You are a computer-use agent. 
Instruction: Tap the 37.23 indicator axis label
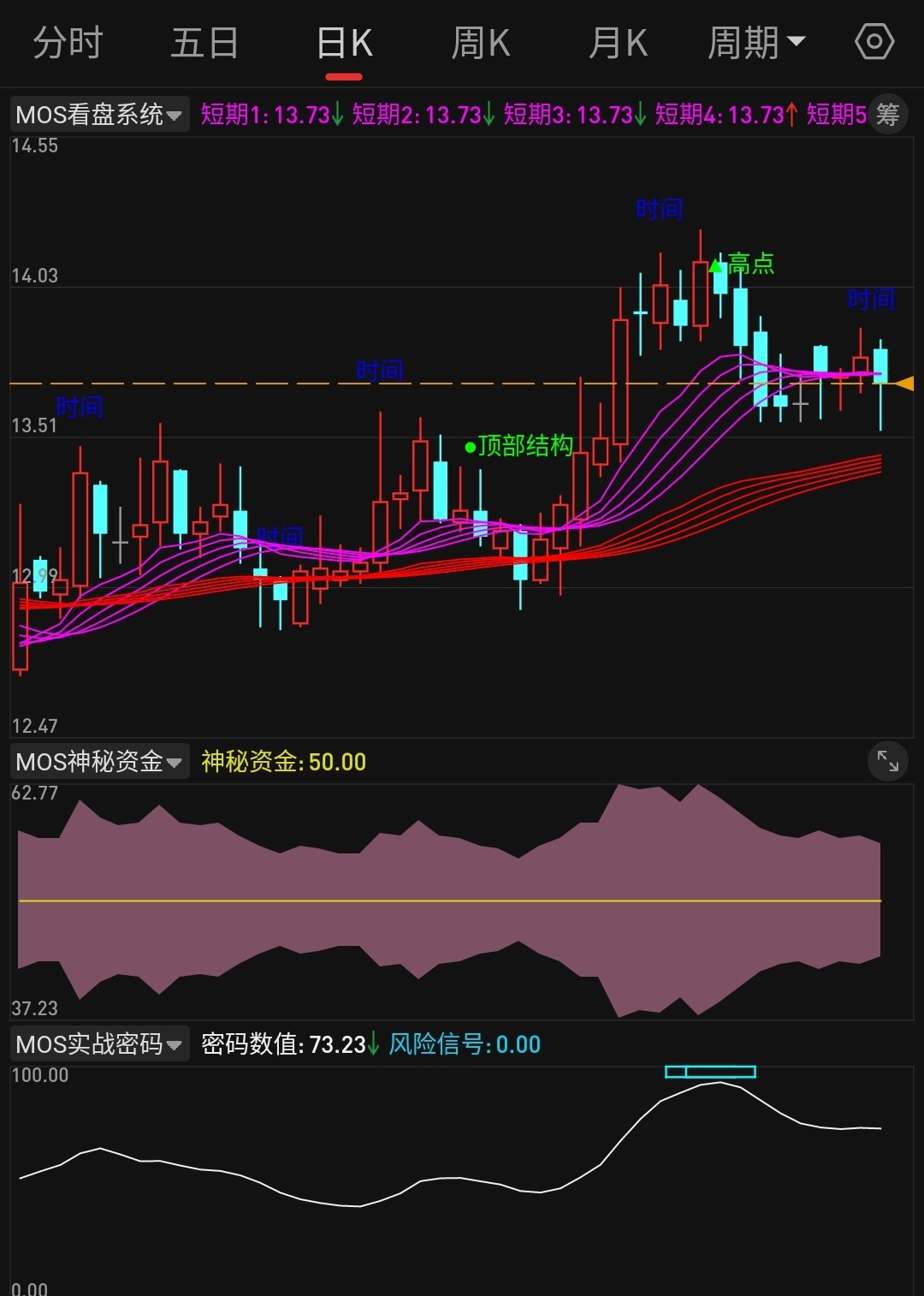click(35, 1008)
